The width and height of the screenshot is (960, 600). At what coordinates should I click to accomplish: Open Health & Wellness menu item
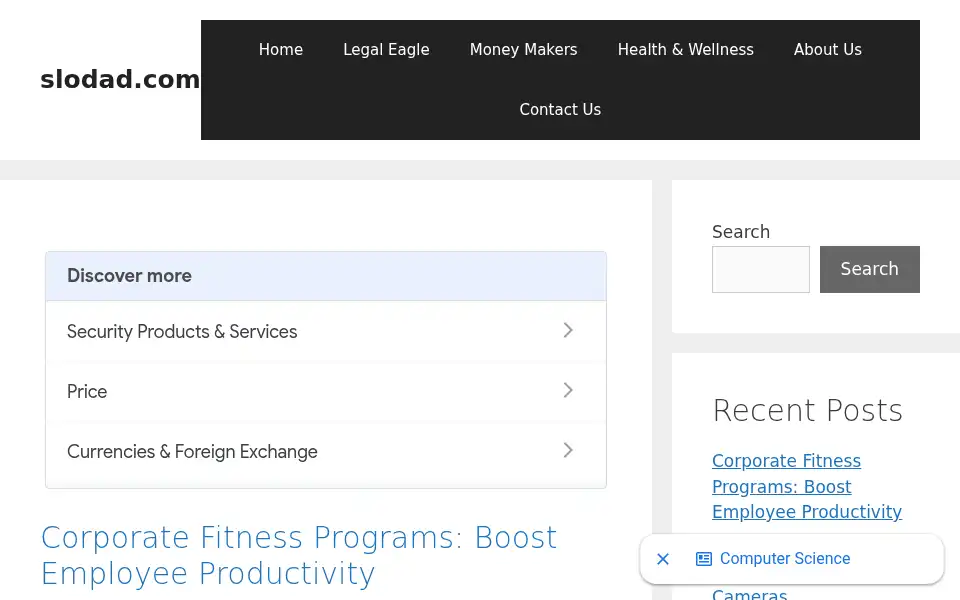pos(686,50)
